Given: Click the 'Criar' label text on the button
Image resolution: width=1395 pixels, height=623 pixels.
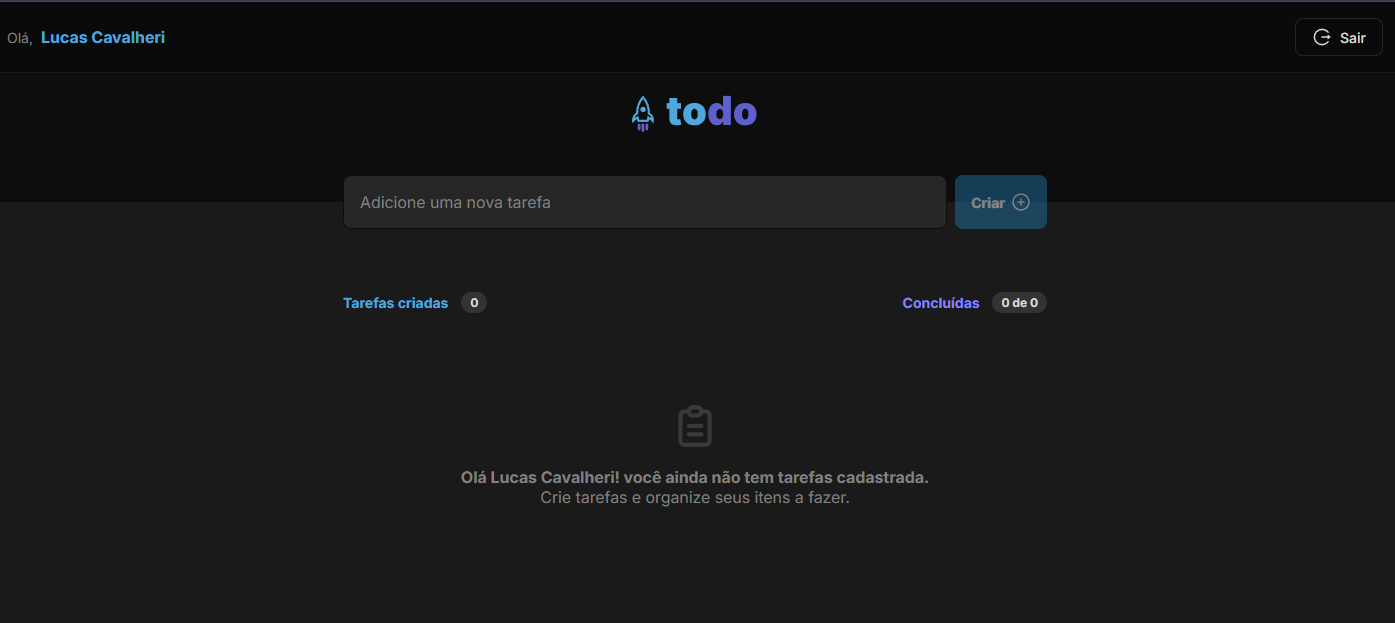Looking at the screenshot, I should click(x=989, y=202).
